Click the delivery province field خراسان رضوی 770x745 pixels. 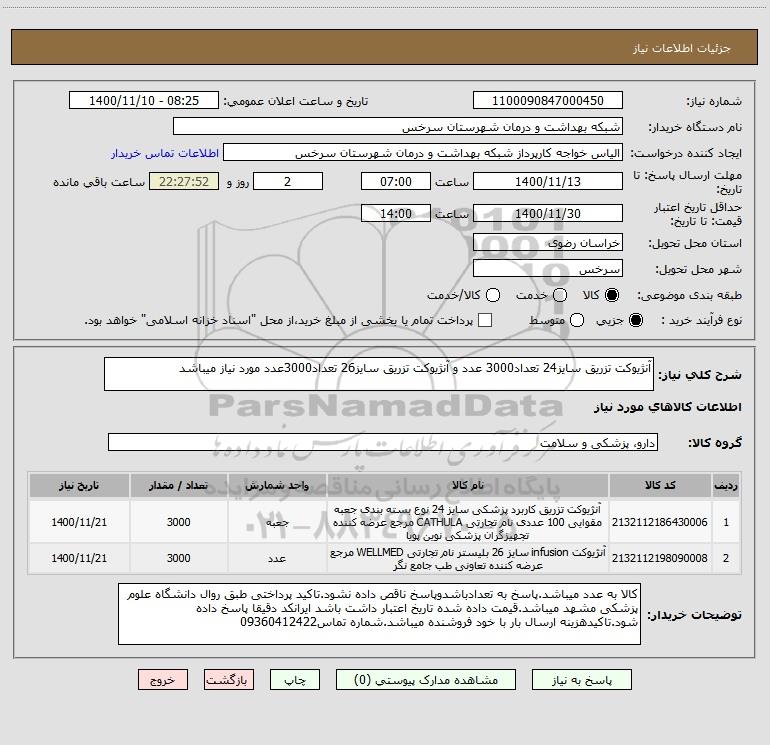click(548, 243)
